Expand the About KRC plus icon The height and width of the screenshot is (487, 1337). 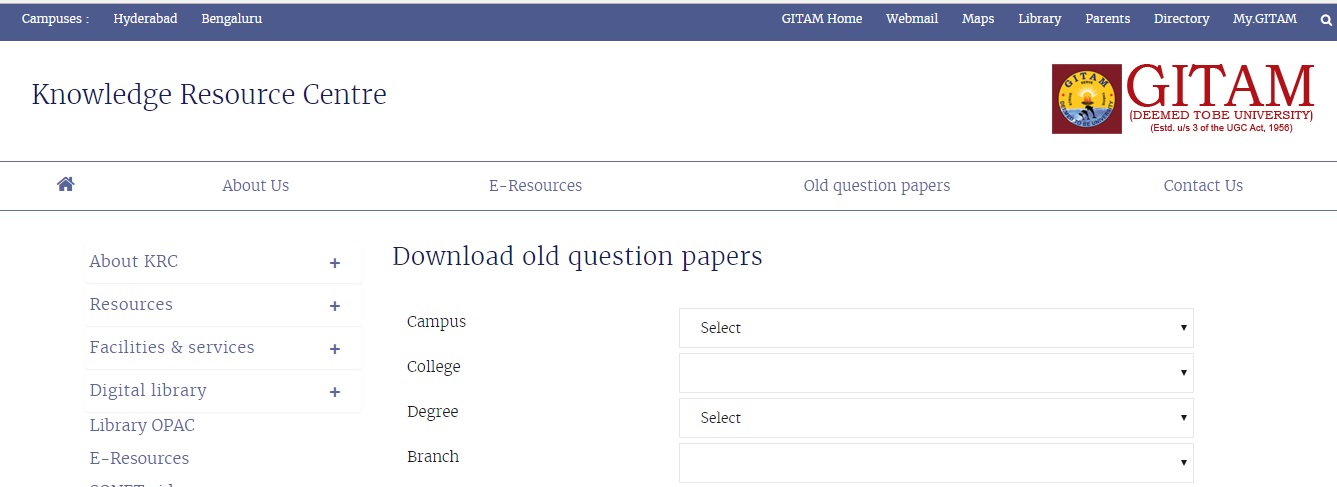[x=335, y=263]
